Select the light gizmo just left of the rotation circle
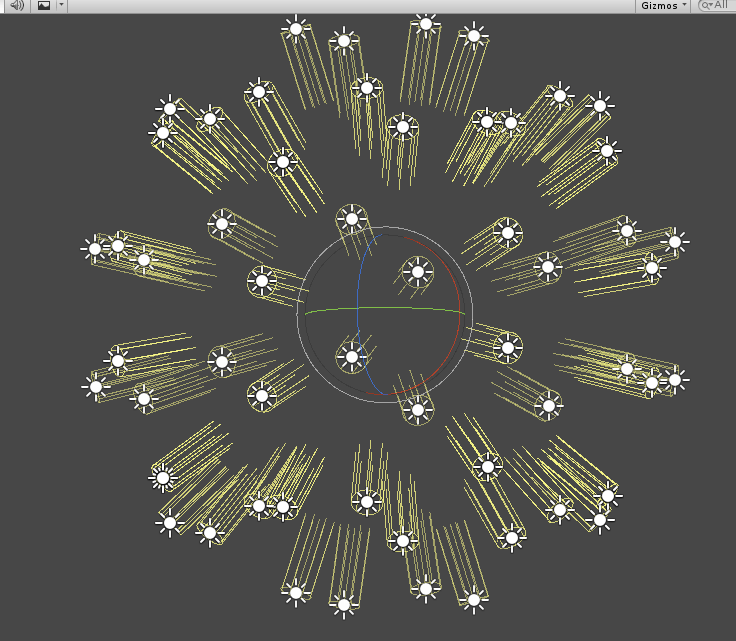This screenshot has height=641, width=736. pos(262,281)
